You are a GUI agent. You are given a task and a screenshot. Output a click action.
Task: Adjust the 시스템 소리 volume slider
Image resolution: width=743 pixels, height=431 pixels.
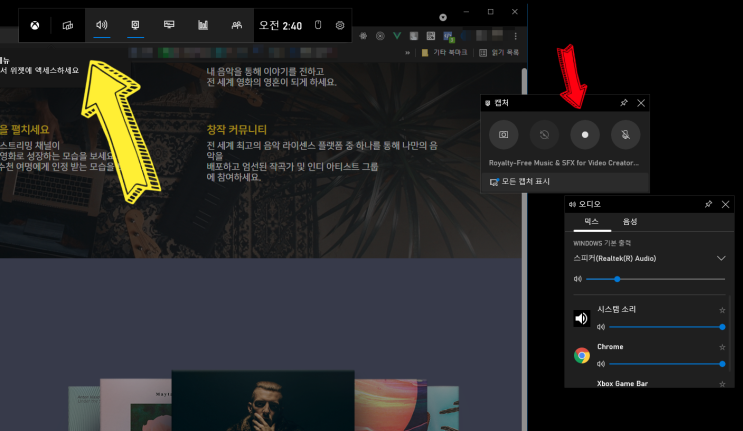(667, 327)
